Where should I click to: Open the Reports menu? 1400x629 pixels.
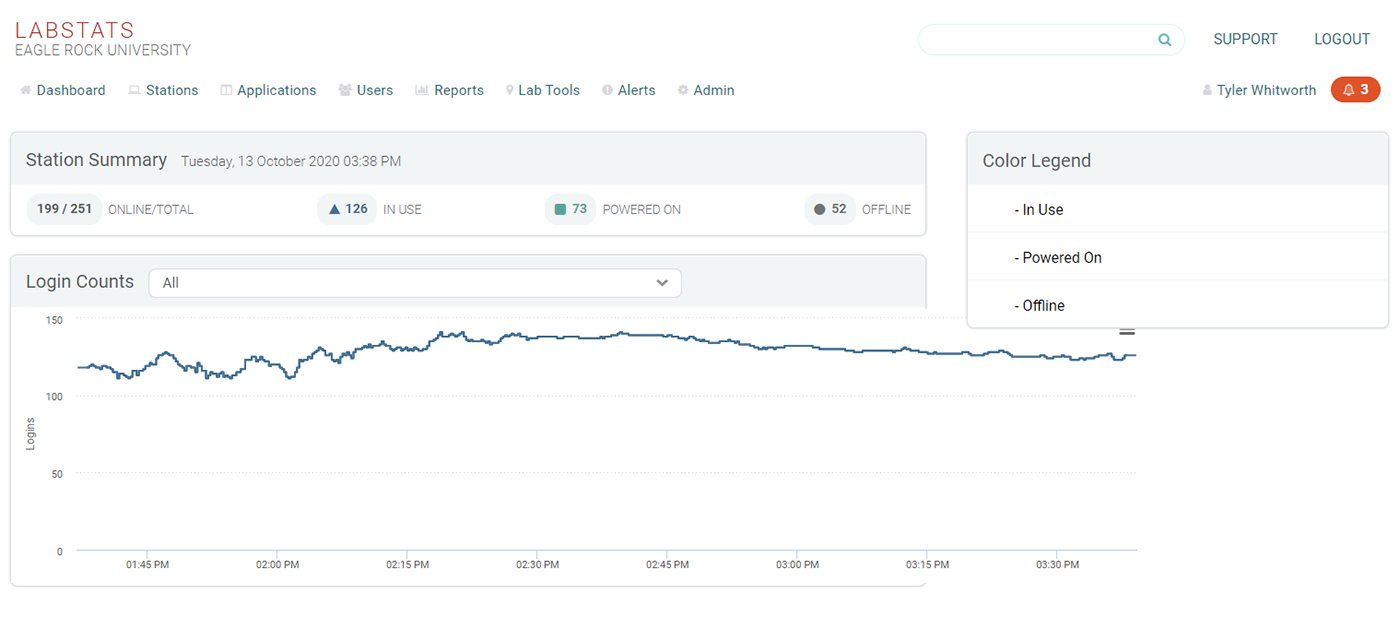[x=450, y=90]
